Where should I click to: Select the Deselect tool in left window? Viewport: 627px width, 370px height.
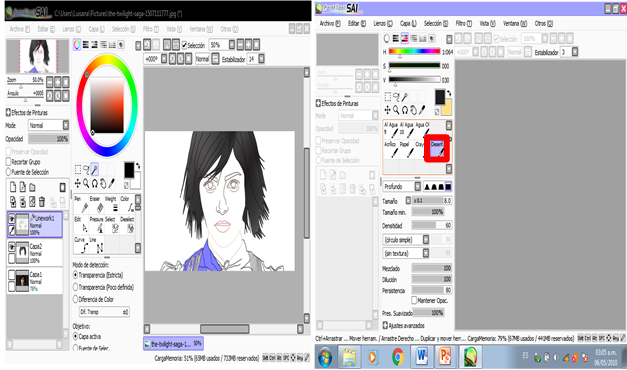(x=128, y=225)
